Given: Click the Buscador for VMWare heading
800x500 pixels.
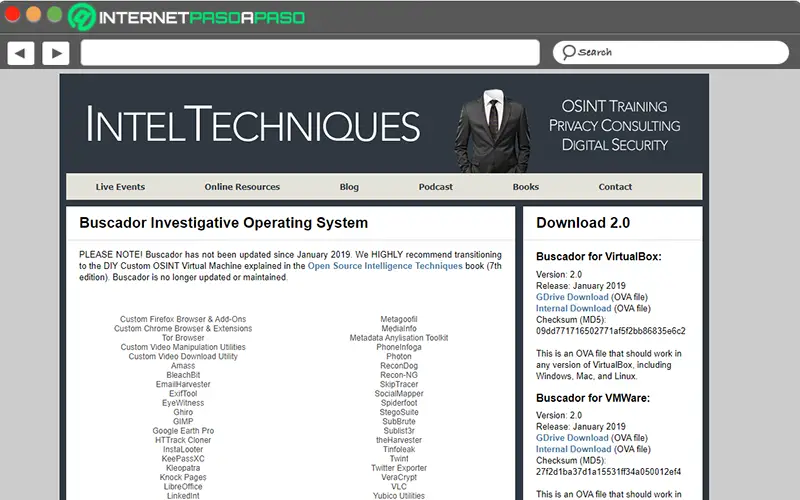Looking at the screenshot, I should click(x=593, y=398).
